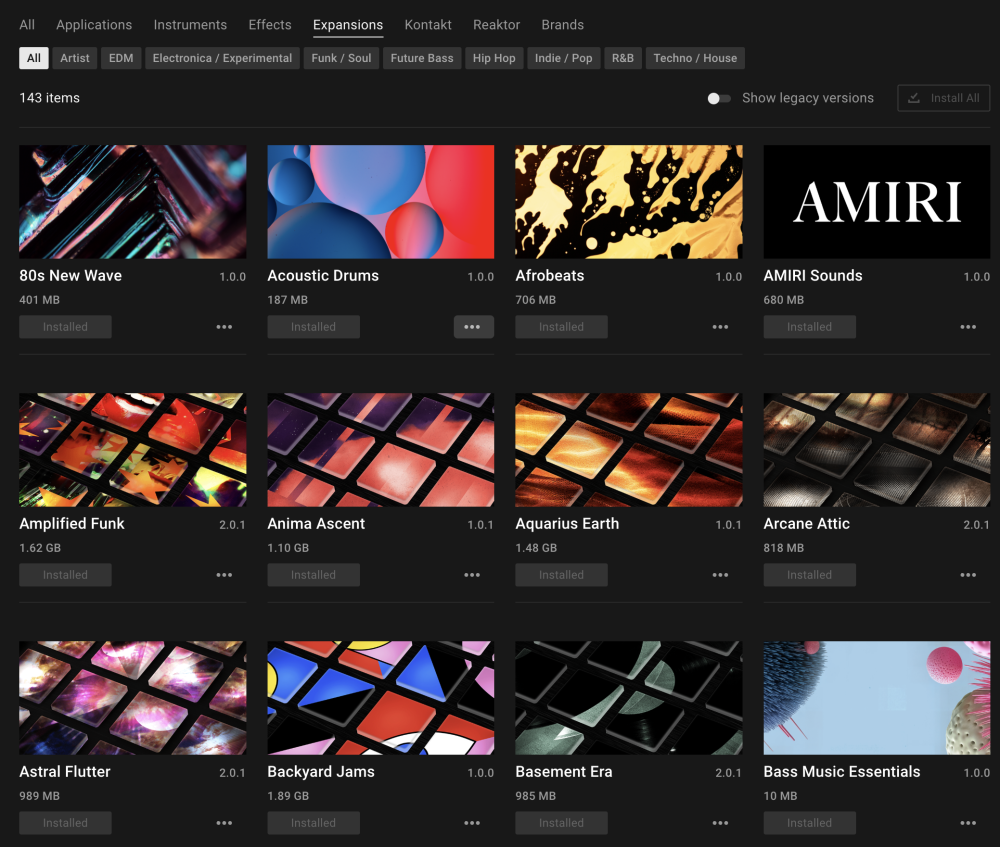Filter by Electronica / Experimental genre
Image resolution: width=1000 pixels, height=847 pixels.
pyautogui.click(x=222, y=58)
